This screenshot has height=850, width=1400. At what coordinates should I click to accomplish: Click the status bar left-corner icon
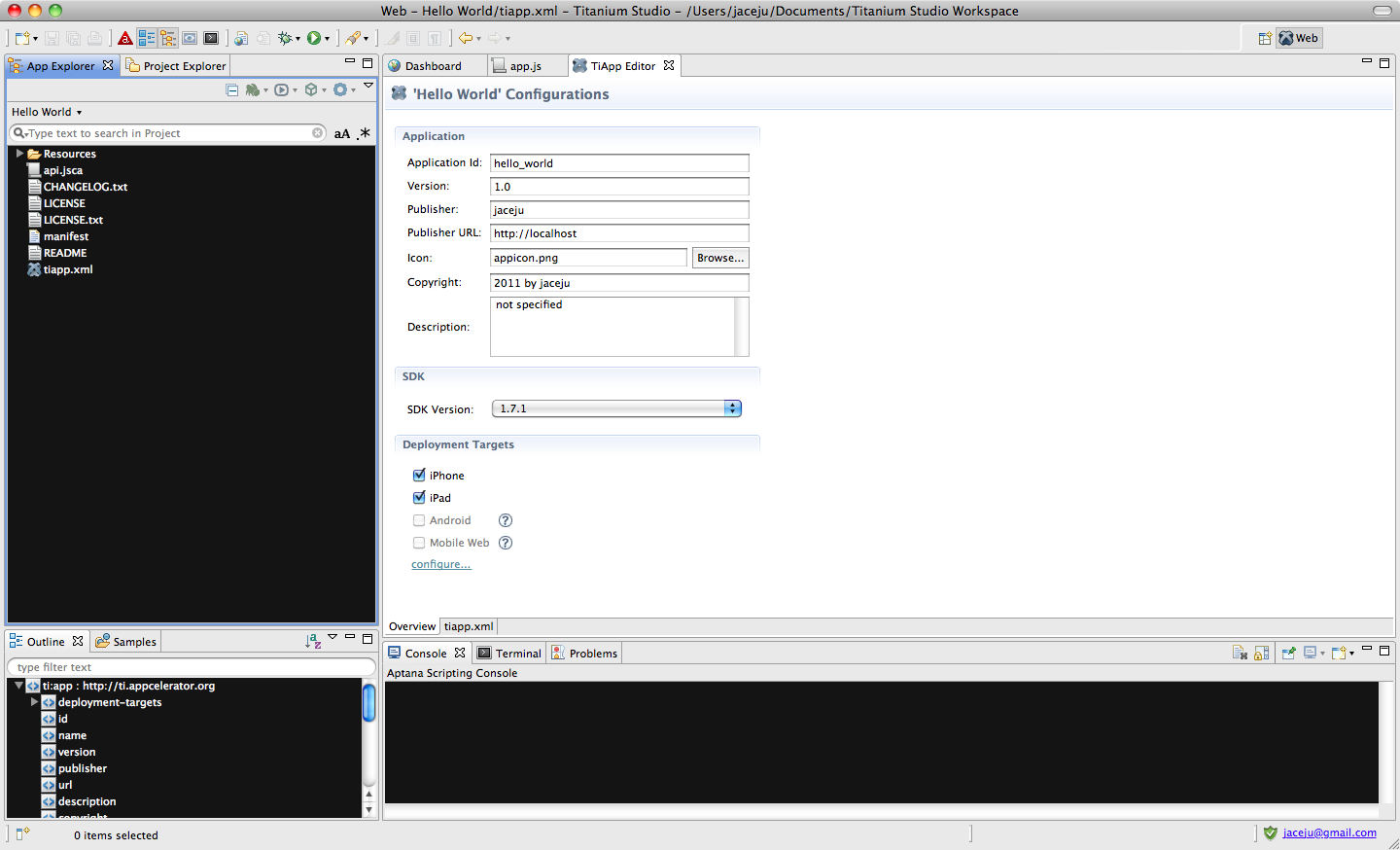tap(23, 833)
